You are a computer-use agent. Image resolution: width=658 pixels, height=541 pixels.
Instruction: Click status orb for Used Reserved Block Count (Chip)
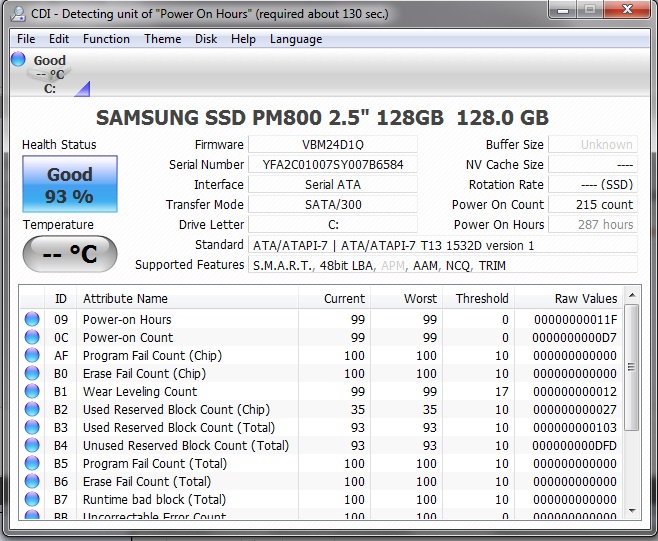[32, 410]
